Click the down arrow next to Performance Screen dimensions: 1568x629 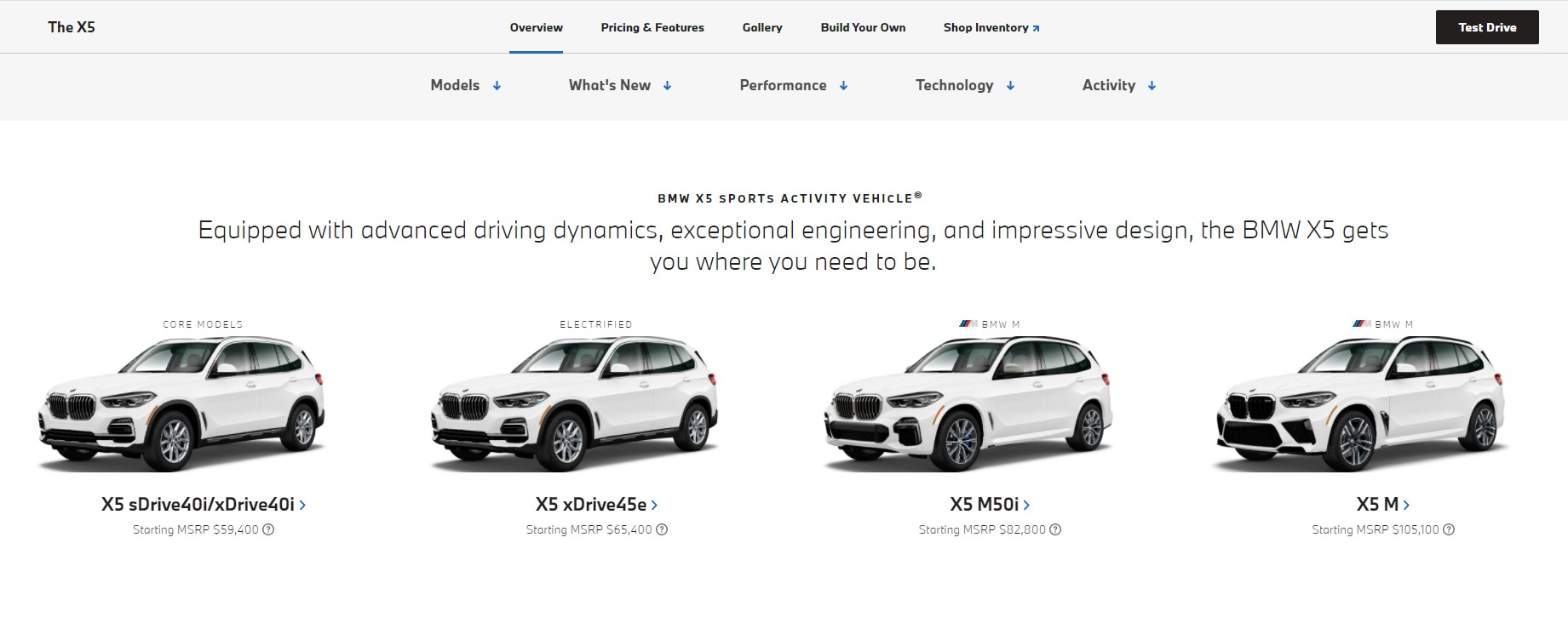843,86
